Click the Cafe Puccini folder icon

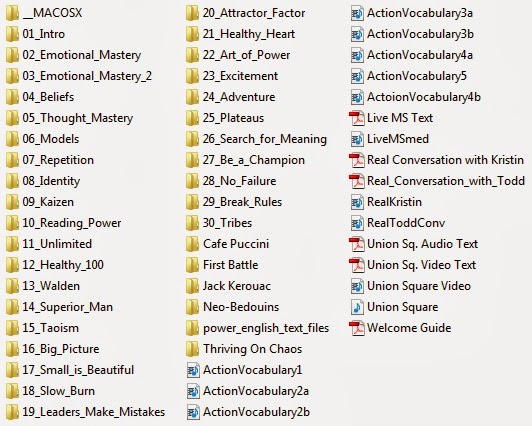(x=193, y=244)
